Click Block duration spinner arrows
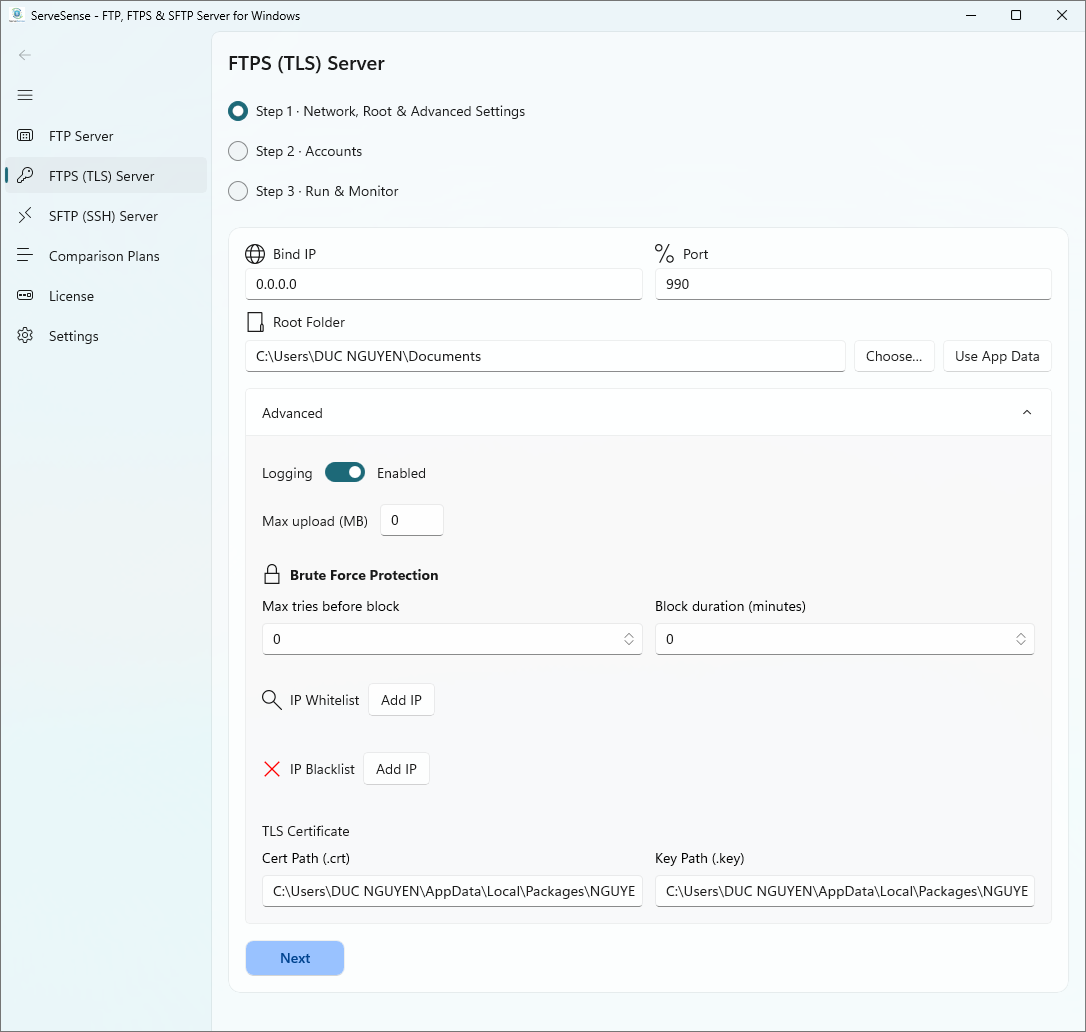Viewport: 1086px width, 1032px height. coord(1021,639)
